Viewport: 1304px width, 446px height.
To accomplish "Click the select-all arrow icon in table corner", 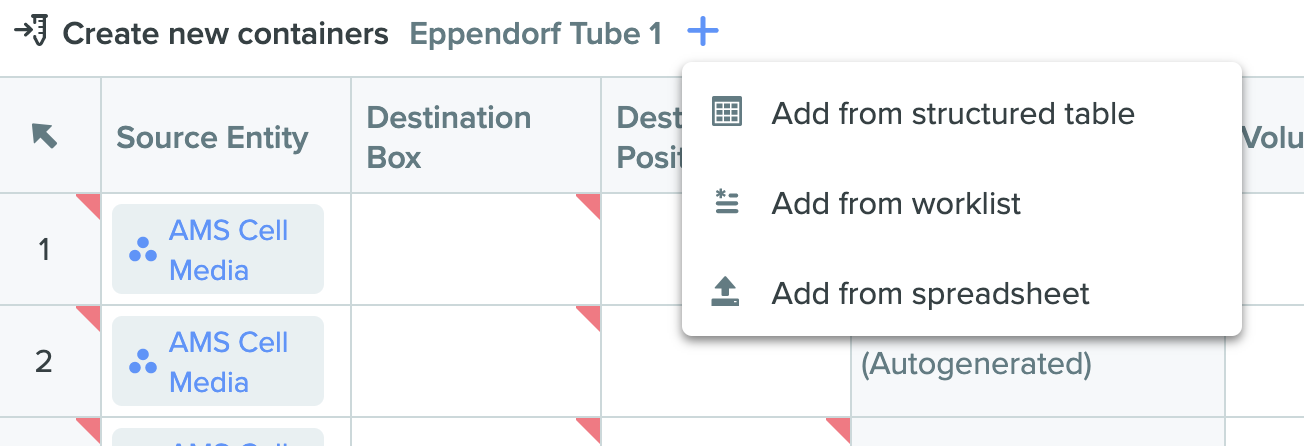I will [x=44, y=135].
